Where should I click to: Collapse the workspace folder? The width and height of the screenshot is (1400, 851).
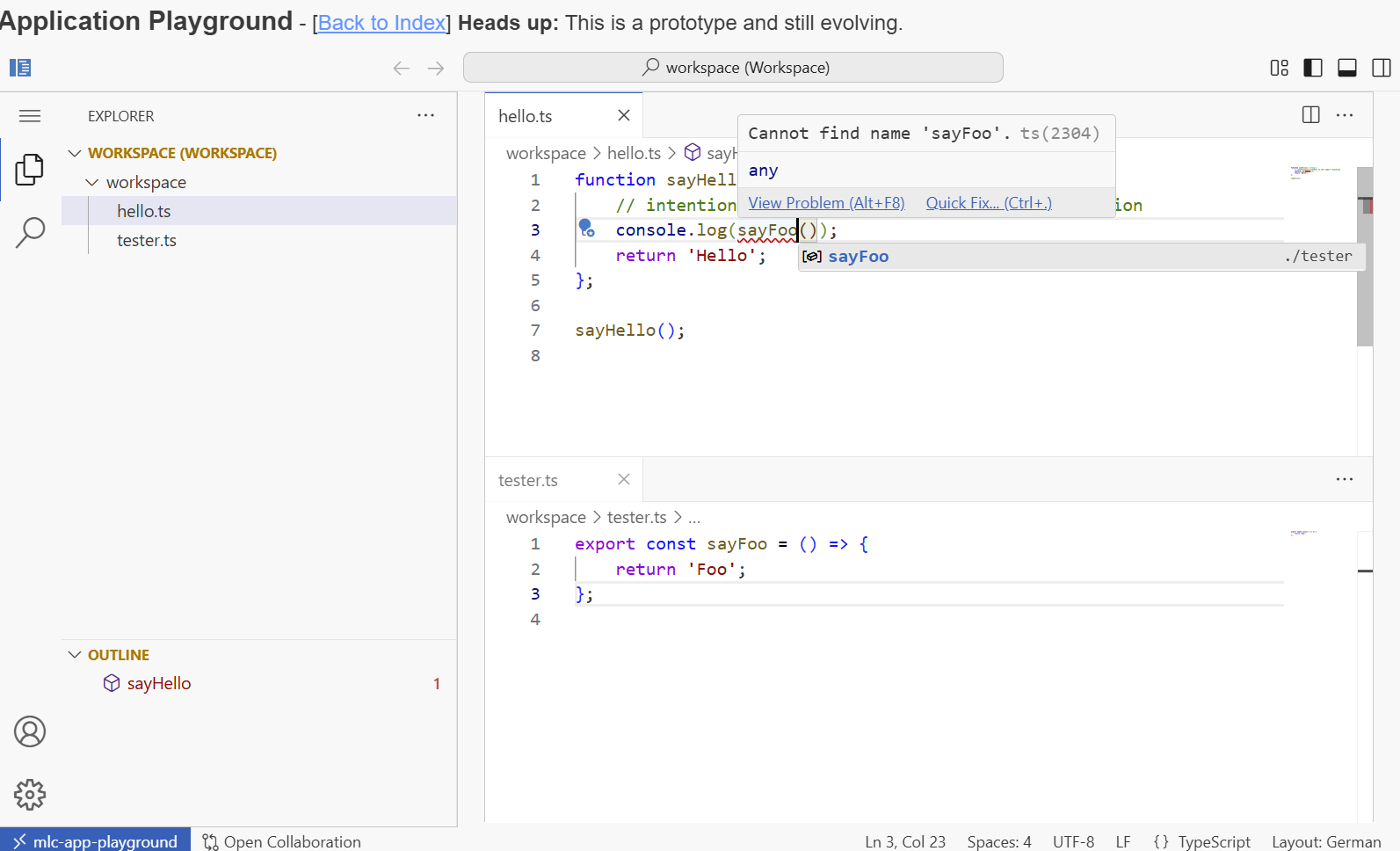[x=92, y=182]
